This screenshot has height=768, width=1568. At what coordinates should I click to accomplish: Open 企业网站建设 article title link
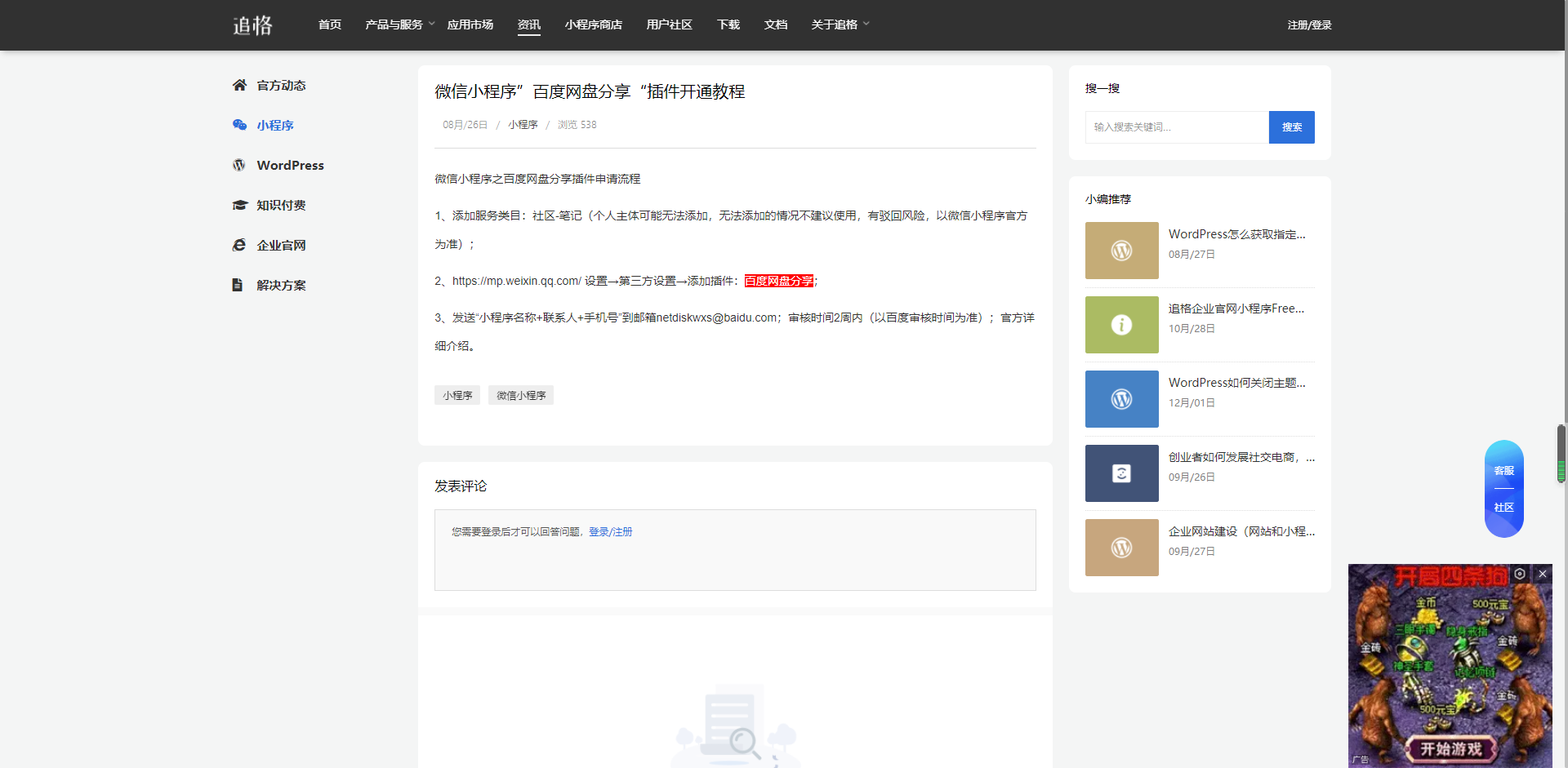point(1241,531)
